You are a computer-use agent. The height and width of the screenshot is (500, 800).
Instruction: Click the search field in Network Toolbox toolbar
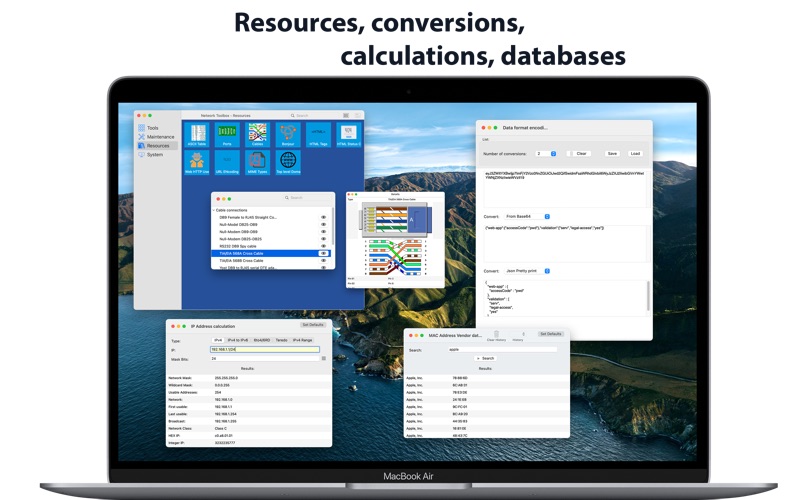coord(312,116)
